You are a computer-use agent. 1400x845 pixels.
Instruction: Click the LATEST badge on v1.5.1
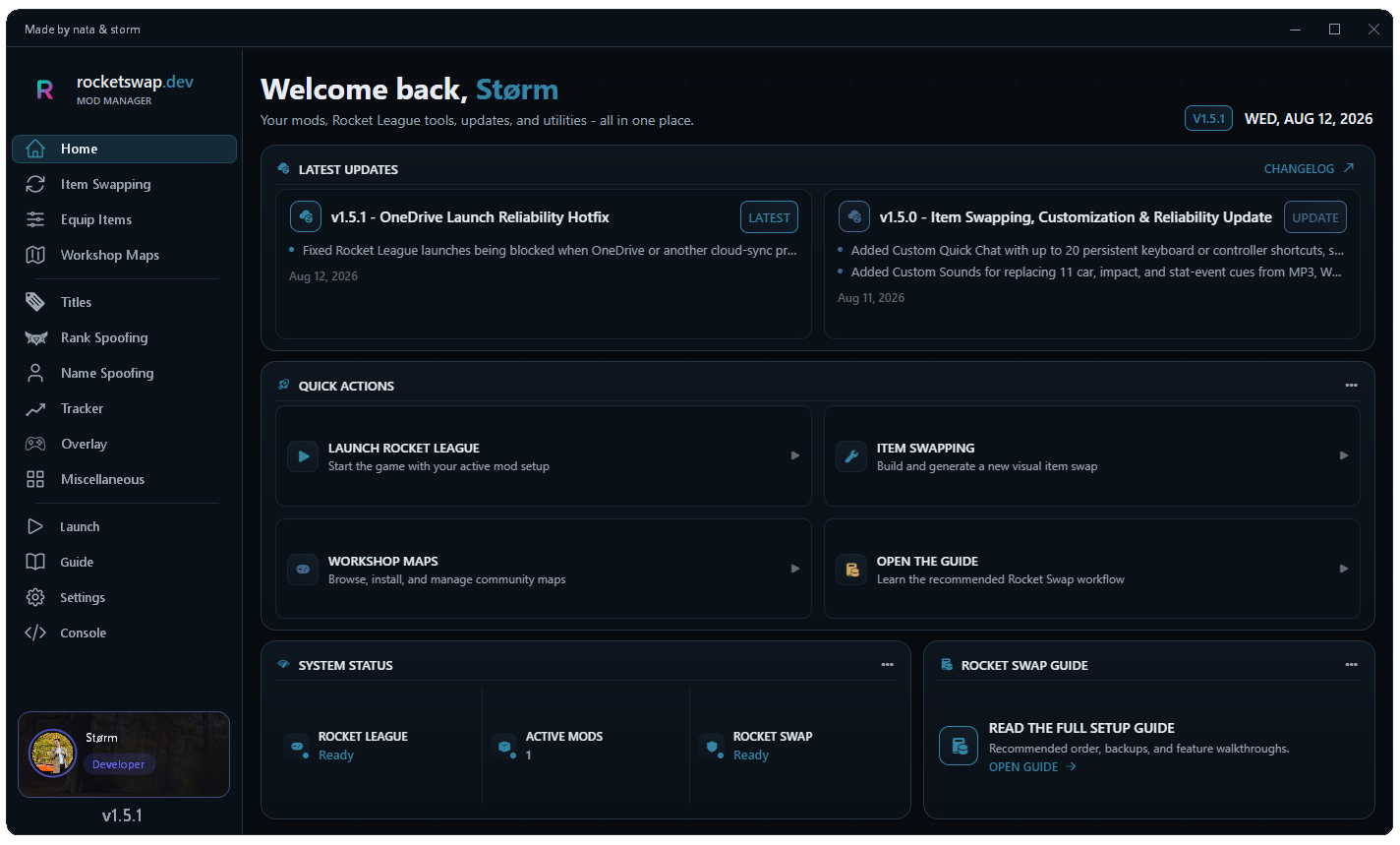(769, 217)
